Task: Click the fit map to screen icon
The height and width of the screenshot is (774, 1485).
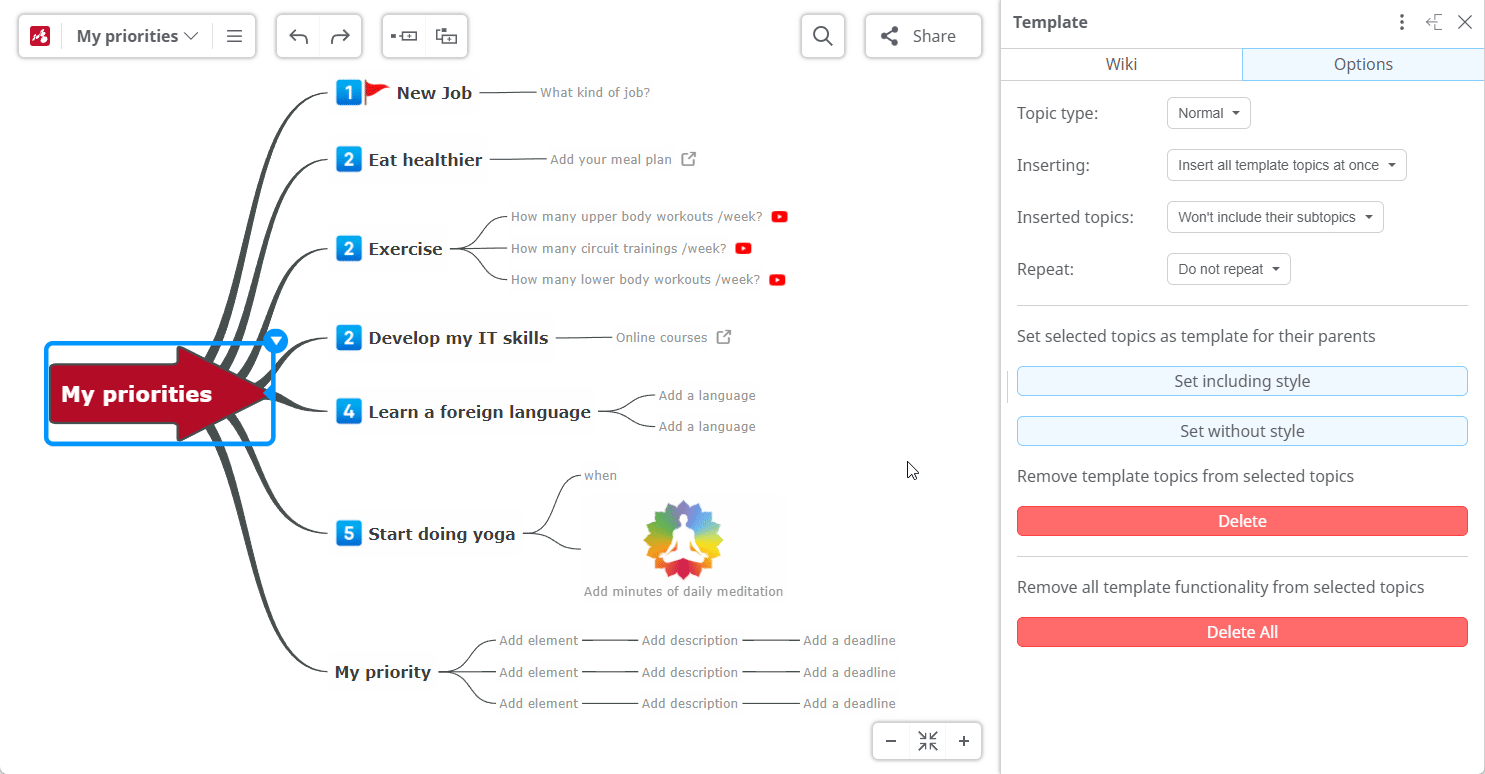Action: (928, 741)
